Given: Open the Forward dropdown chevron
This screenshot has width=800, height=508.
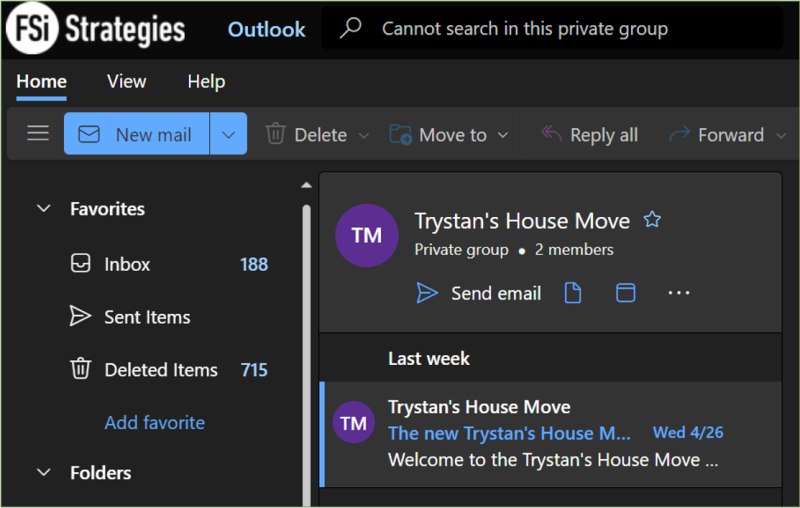Looking at the screenshot, I should 781,136.
